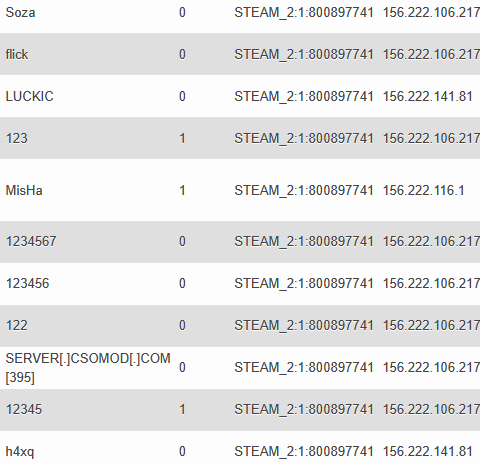Screen dimensions: 480x464
Task: Select the flick player row
Action: (240, 54)
